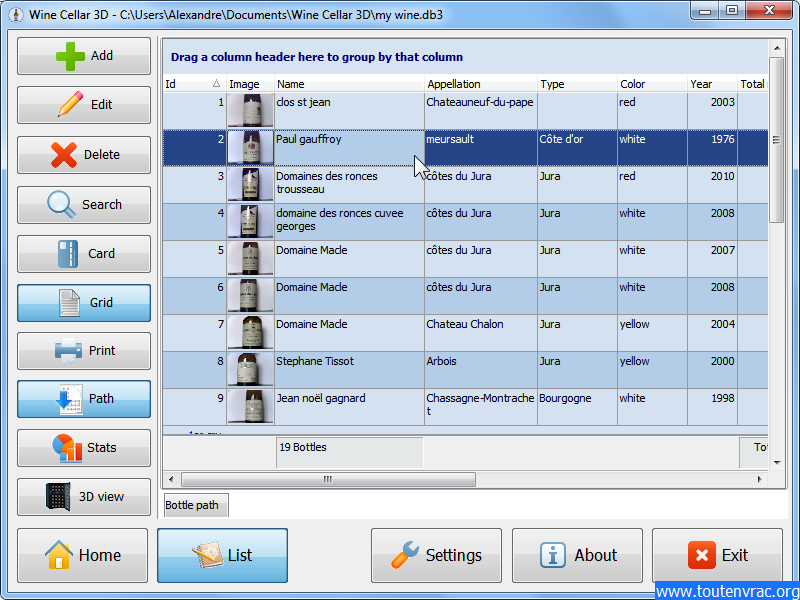
Task: Sort by the Year column header
Action: click(712, 84)
